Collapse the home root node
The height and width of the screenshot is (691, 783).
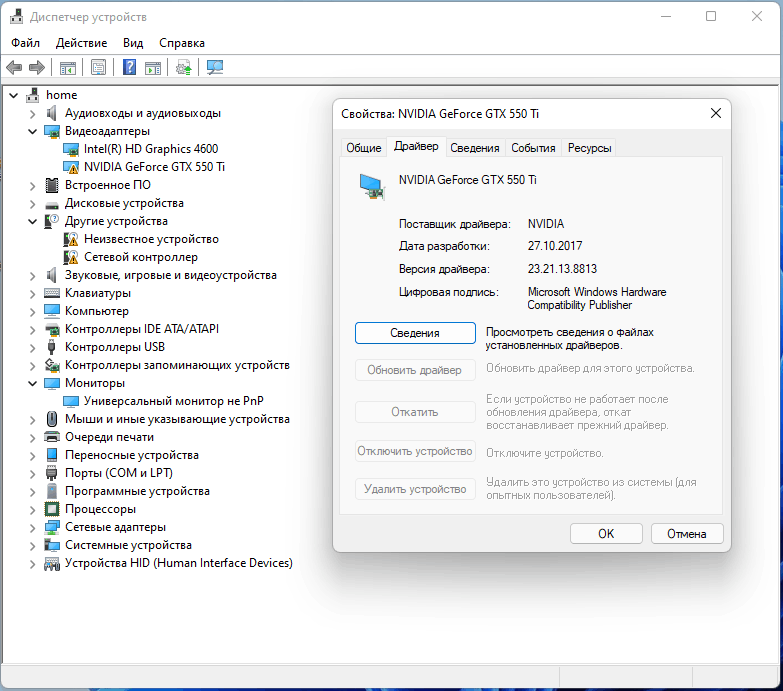[14, 95]
